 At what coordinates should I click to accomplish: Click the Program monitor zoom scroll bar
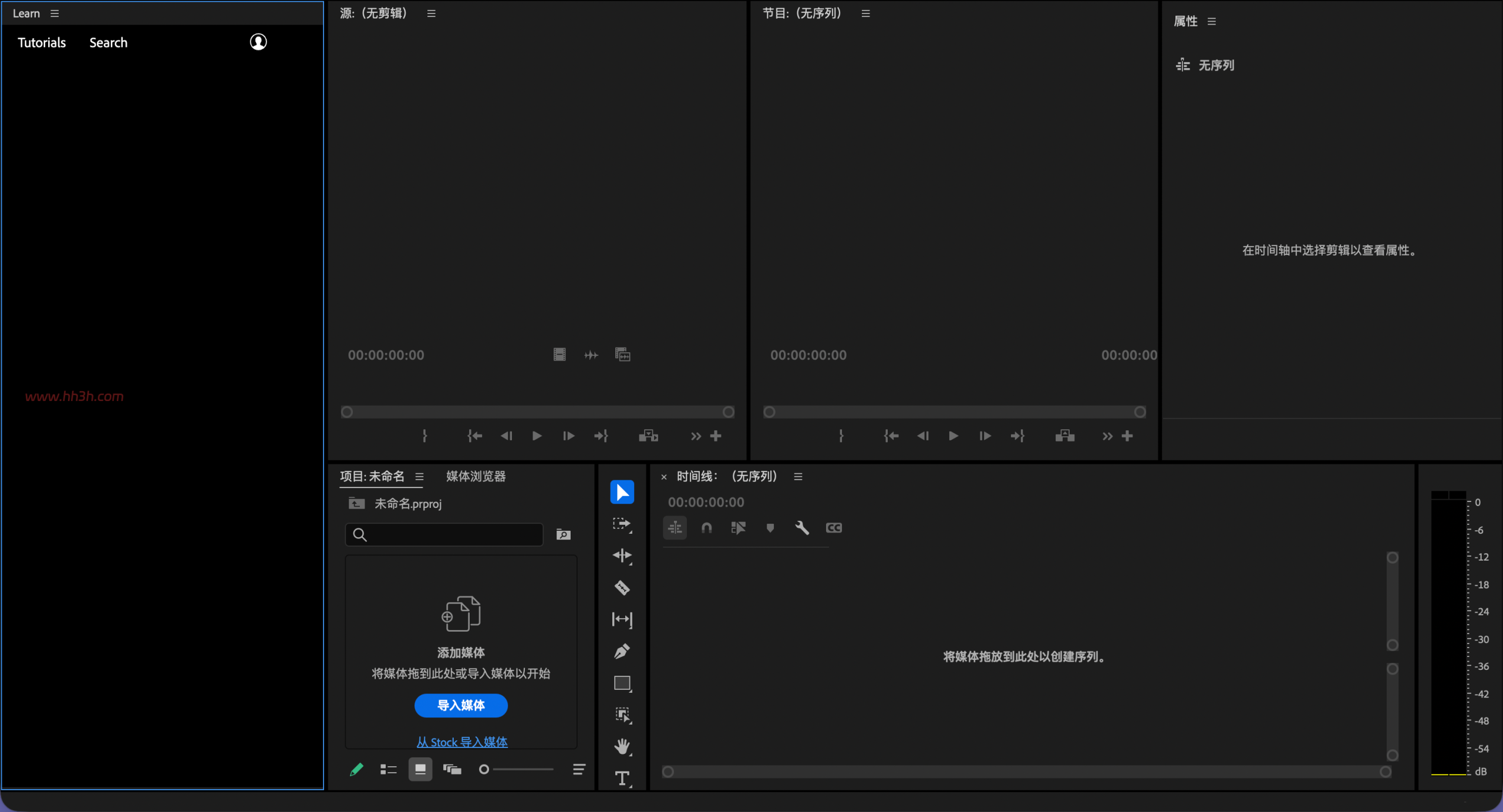[x=954, y=412]
